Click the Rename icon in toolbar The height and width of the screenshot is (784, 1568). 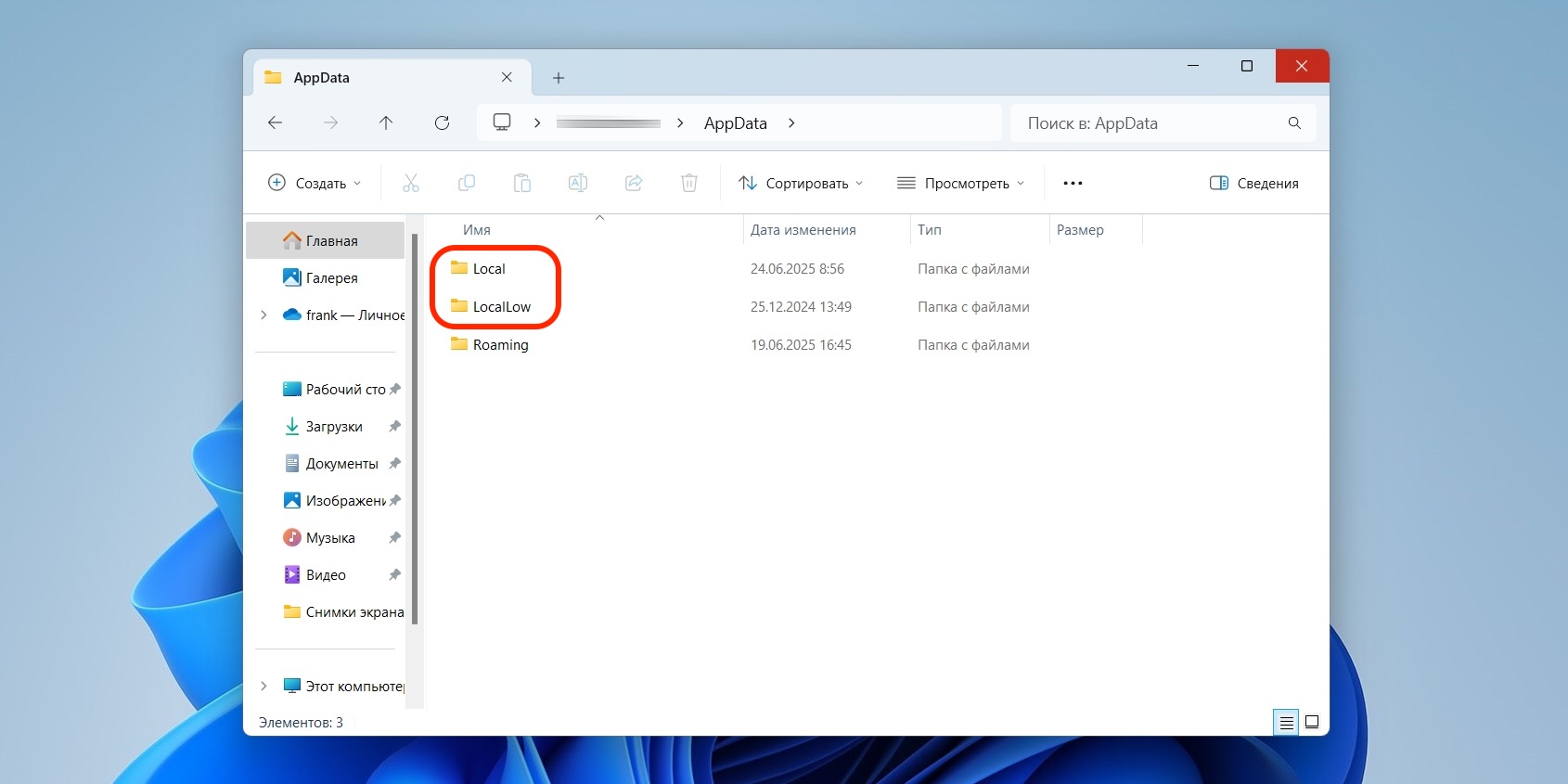578,183
